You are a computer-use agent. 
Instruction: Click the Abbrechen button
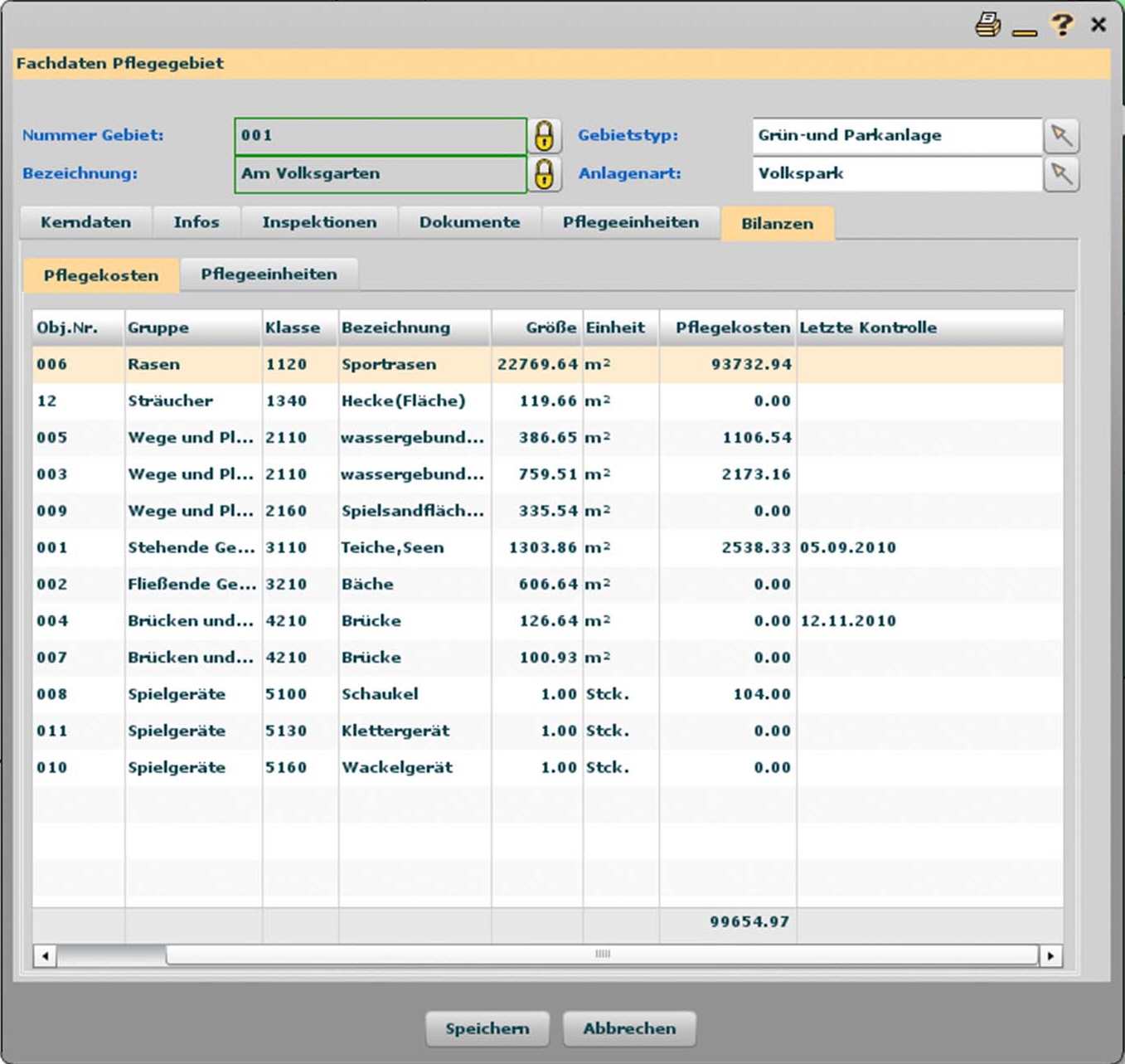(629, 1028)
